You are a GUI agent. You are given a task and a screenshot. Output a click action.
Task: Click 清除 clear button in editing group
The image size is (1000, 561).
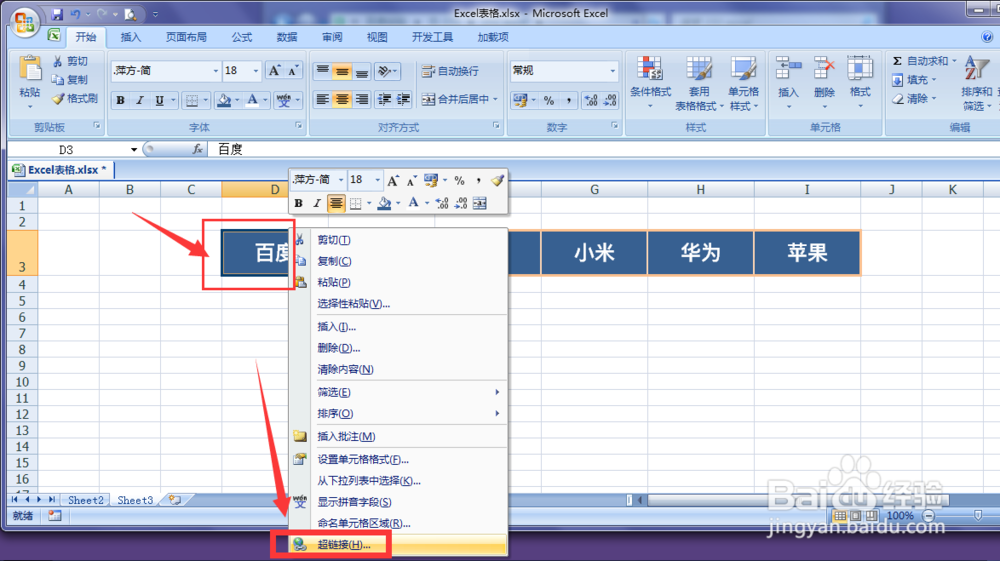pos(915,99)
